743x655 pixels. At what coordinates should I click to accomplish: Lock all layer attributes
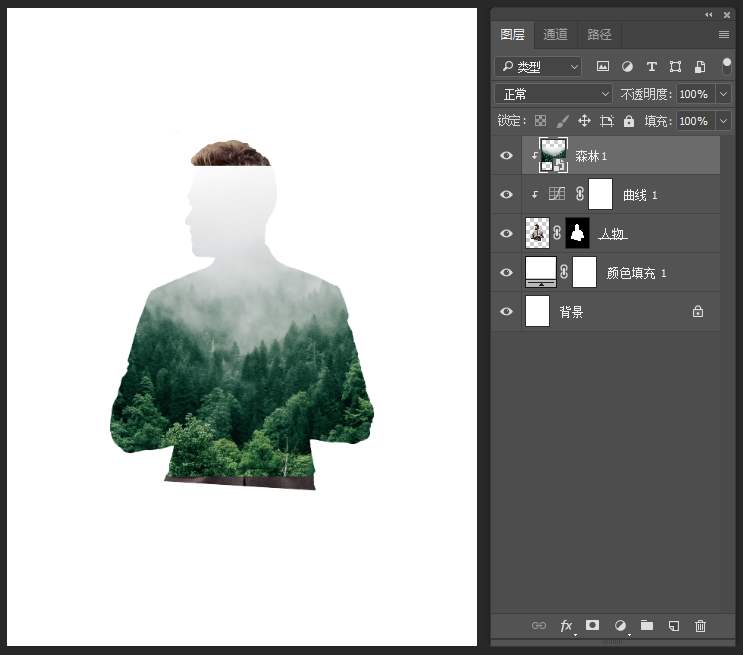click(x=629, y=121)
